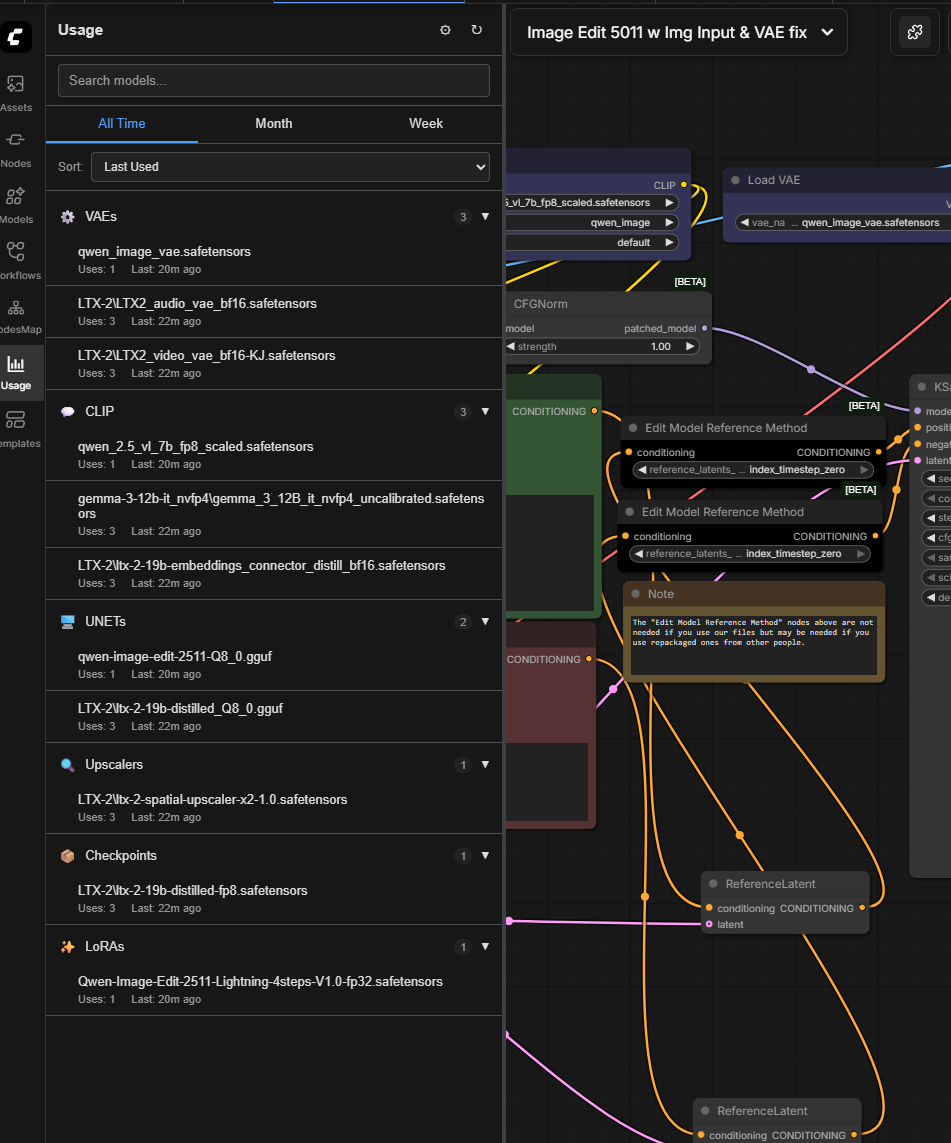
Task: Toggle collapse dot on Note node
Action: click(635, 594)
